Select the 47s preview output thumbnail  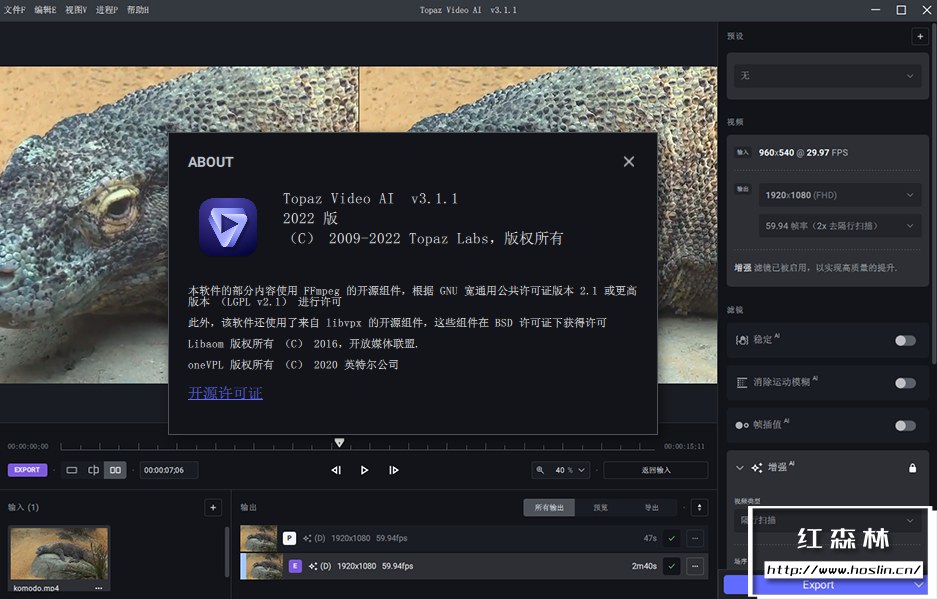[259, 538]
